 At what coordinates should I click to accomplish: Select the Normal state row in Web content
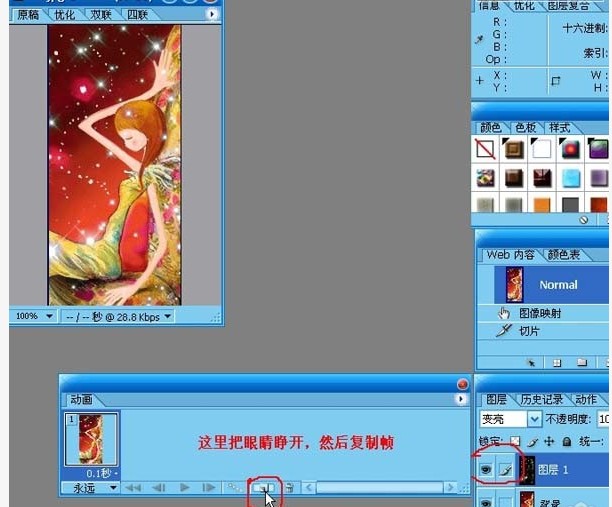551,285
